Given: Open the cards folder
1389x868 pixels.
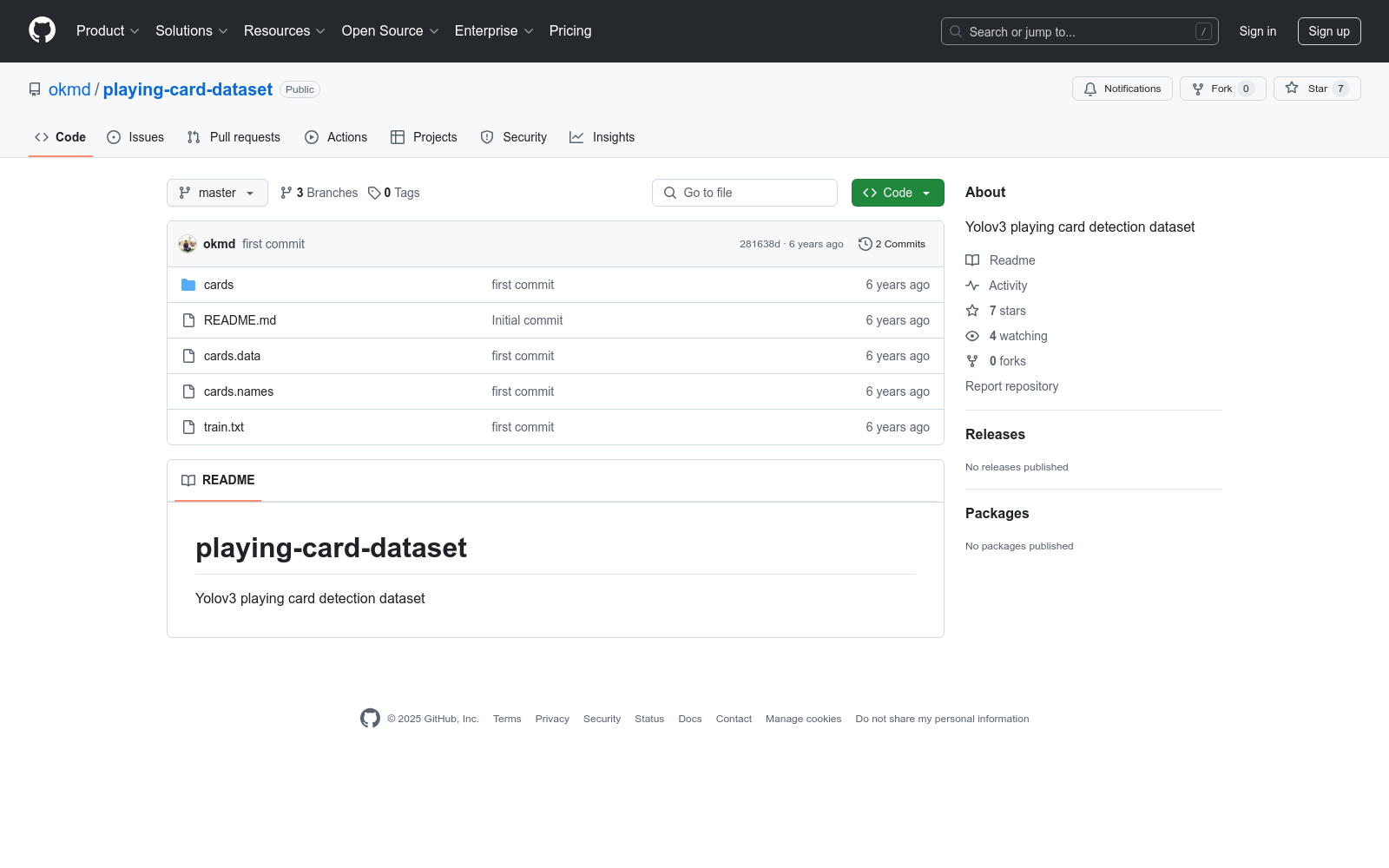Looking at the screenshot, I should pos(219,285).
